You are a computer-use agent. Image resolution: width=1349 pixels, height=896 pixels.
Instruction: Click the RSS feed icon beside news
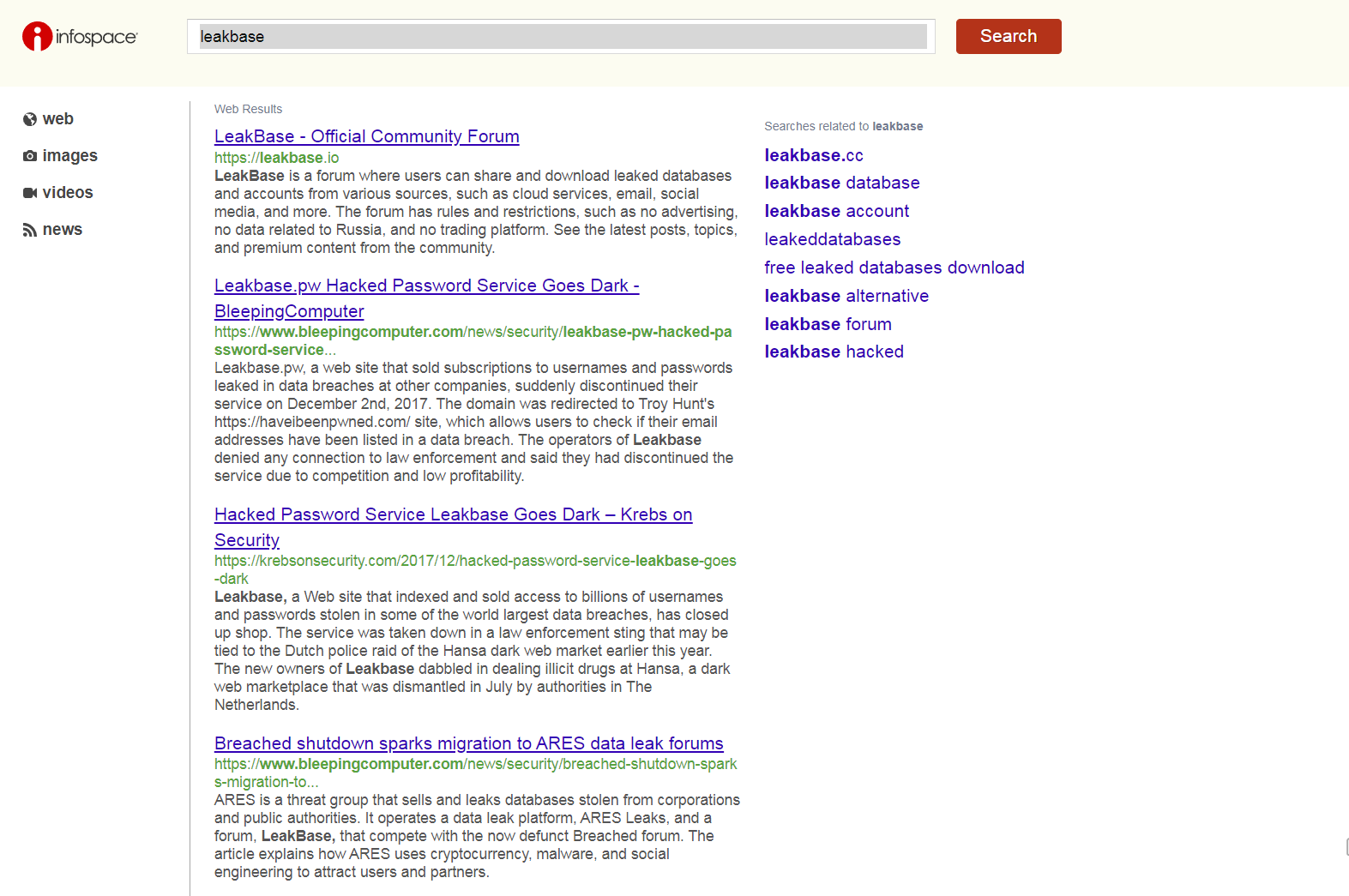tap(30, 230)
